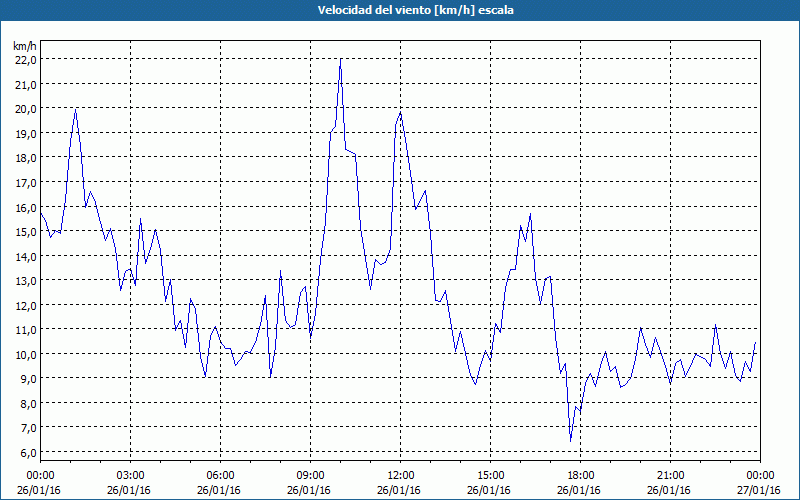Click the wind peak at 12:00

401,113
